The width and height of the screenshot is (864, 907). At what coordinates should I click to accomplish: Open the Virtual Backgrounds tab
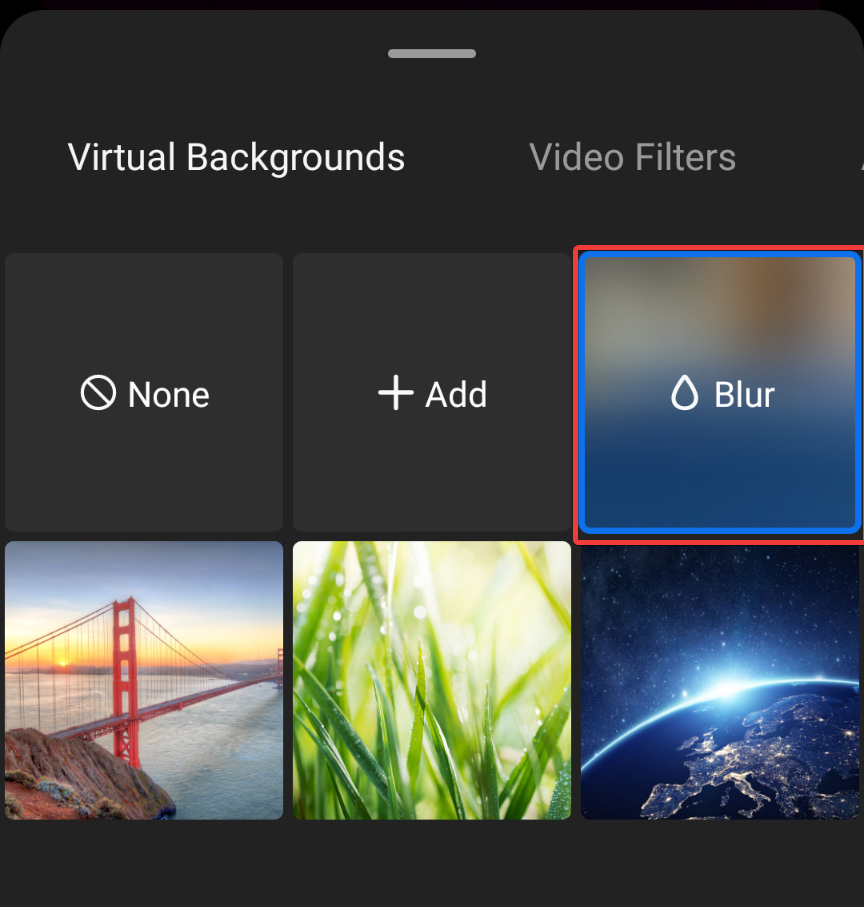coord(236,158)
